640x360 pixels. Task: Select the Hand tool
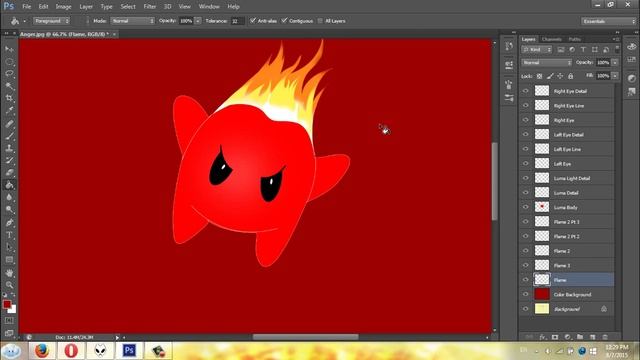(9, 273)
